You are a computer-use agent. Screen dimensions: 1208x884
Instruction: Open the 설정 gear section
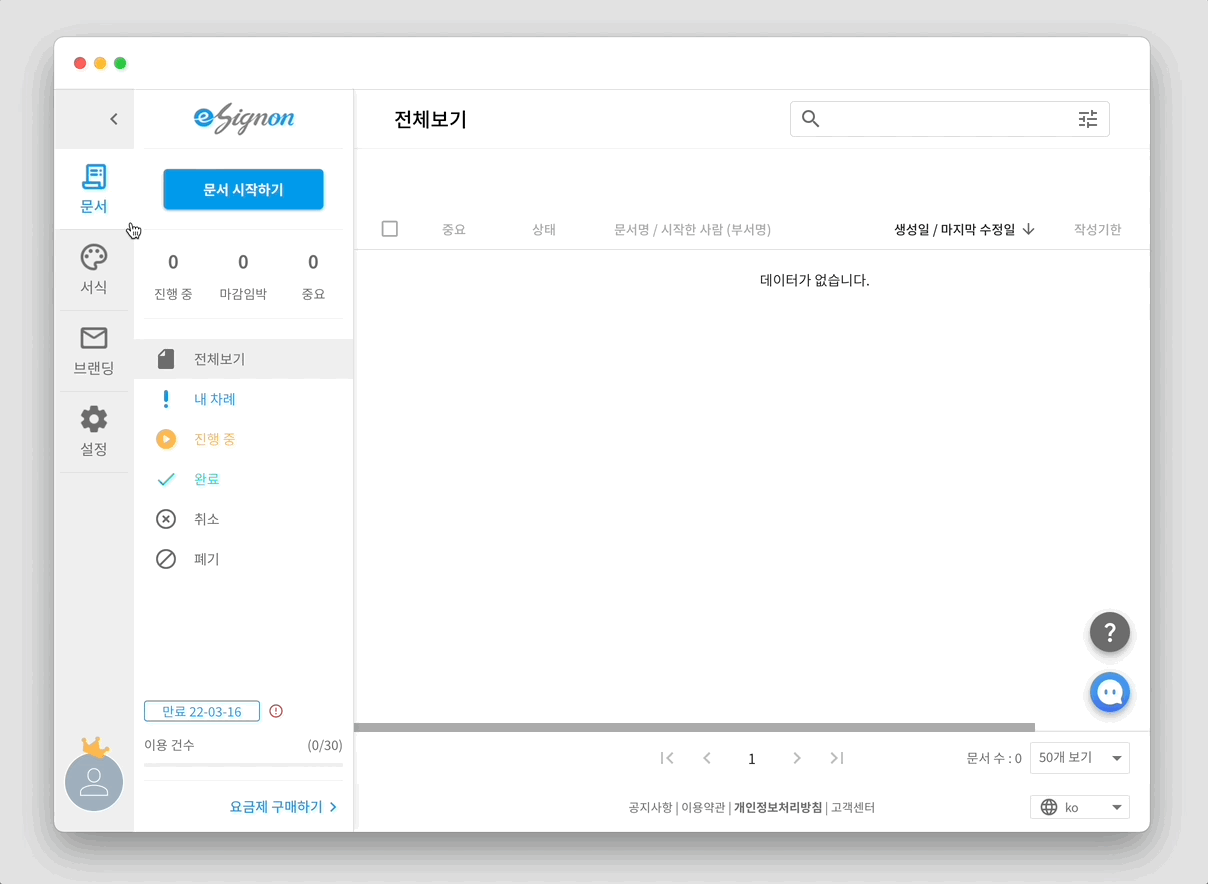coord(94,432)
